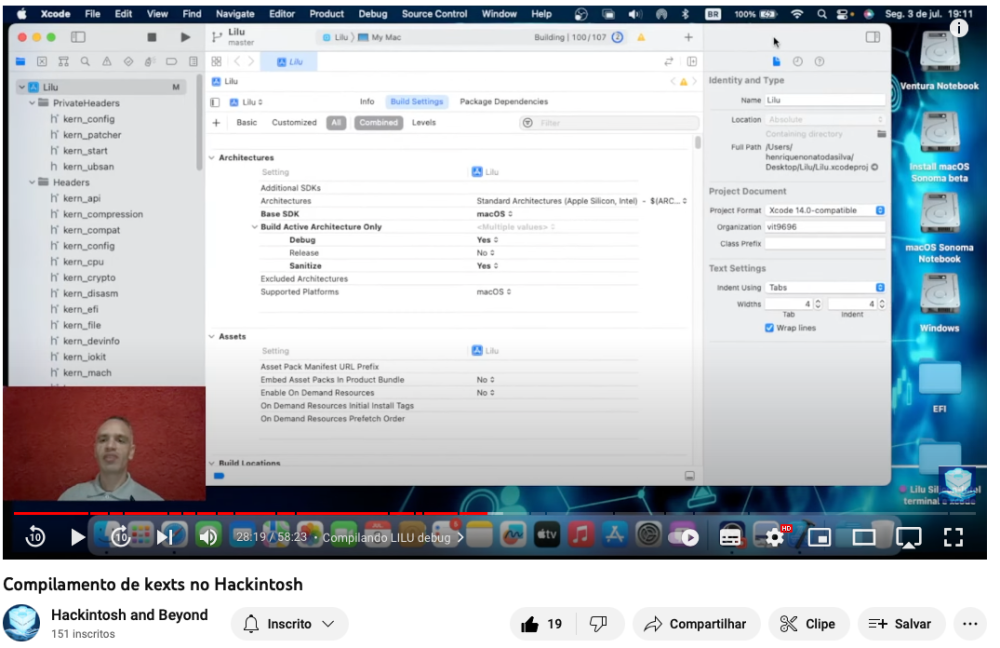The image size is (1000, 648).
Task: Open the source control navigator icon
Action: (41, 62)
